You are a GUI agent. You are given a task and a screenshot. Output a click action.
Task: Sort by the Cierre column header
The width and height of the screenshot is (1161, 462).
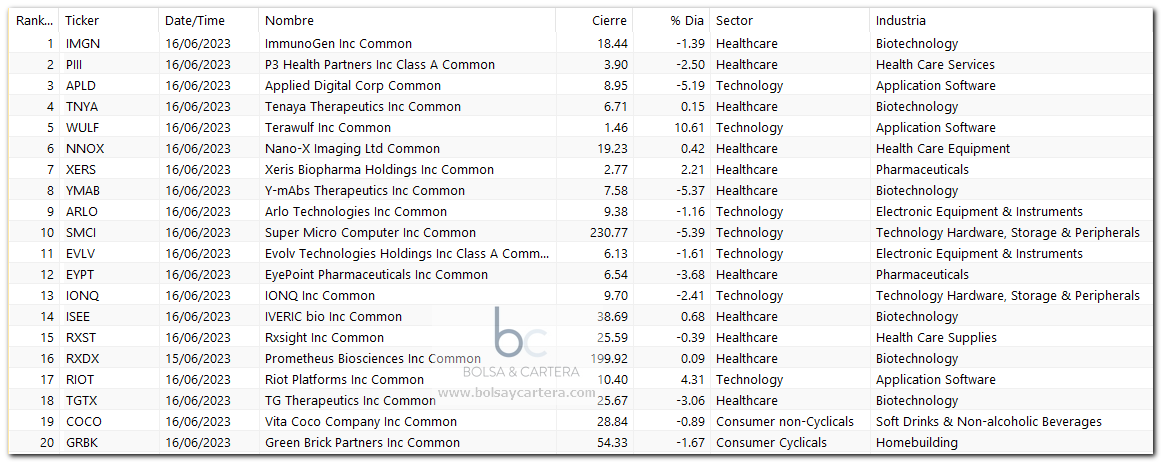click(x=595, y=21)
